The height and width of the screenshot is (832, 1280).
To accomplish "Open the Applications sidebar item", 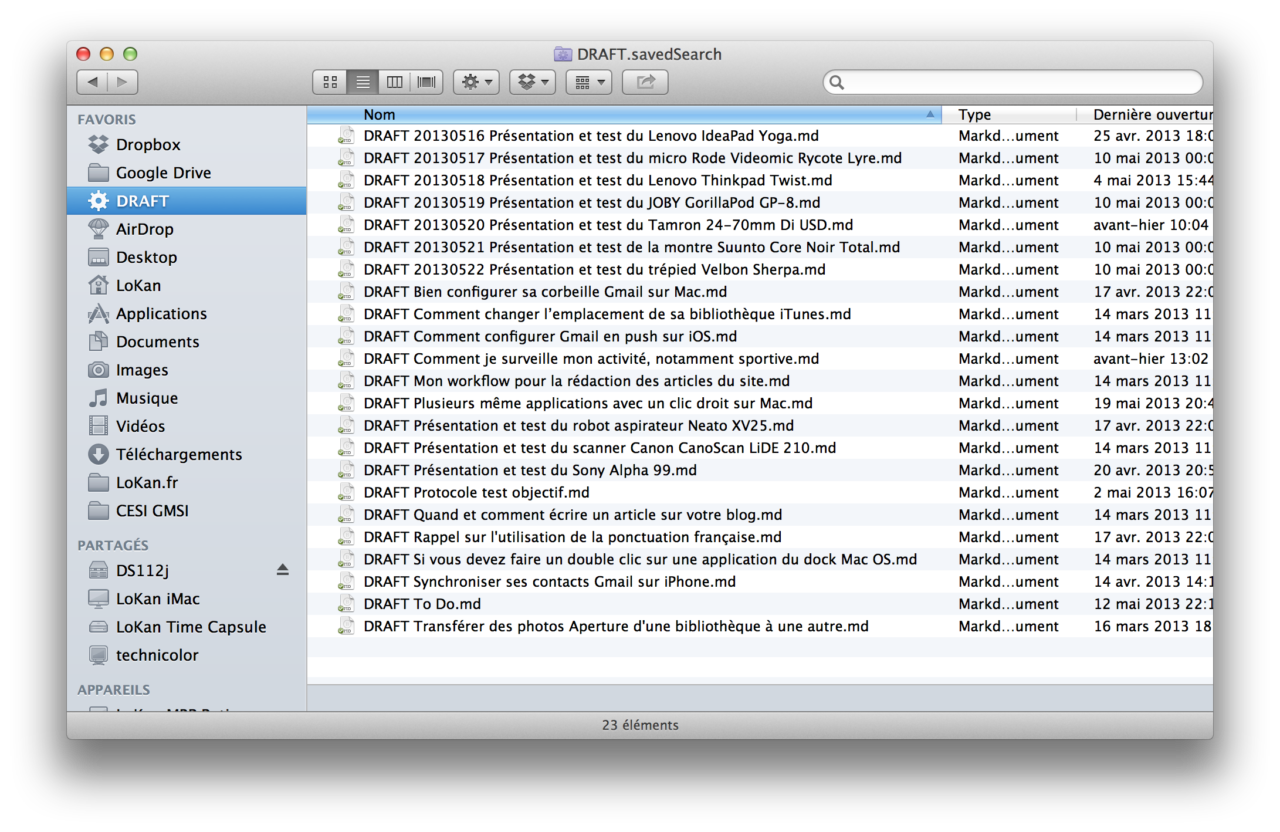I will pos(161,313).
